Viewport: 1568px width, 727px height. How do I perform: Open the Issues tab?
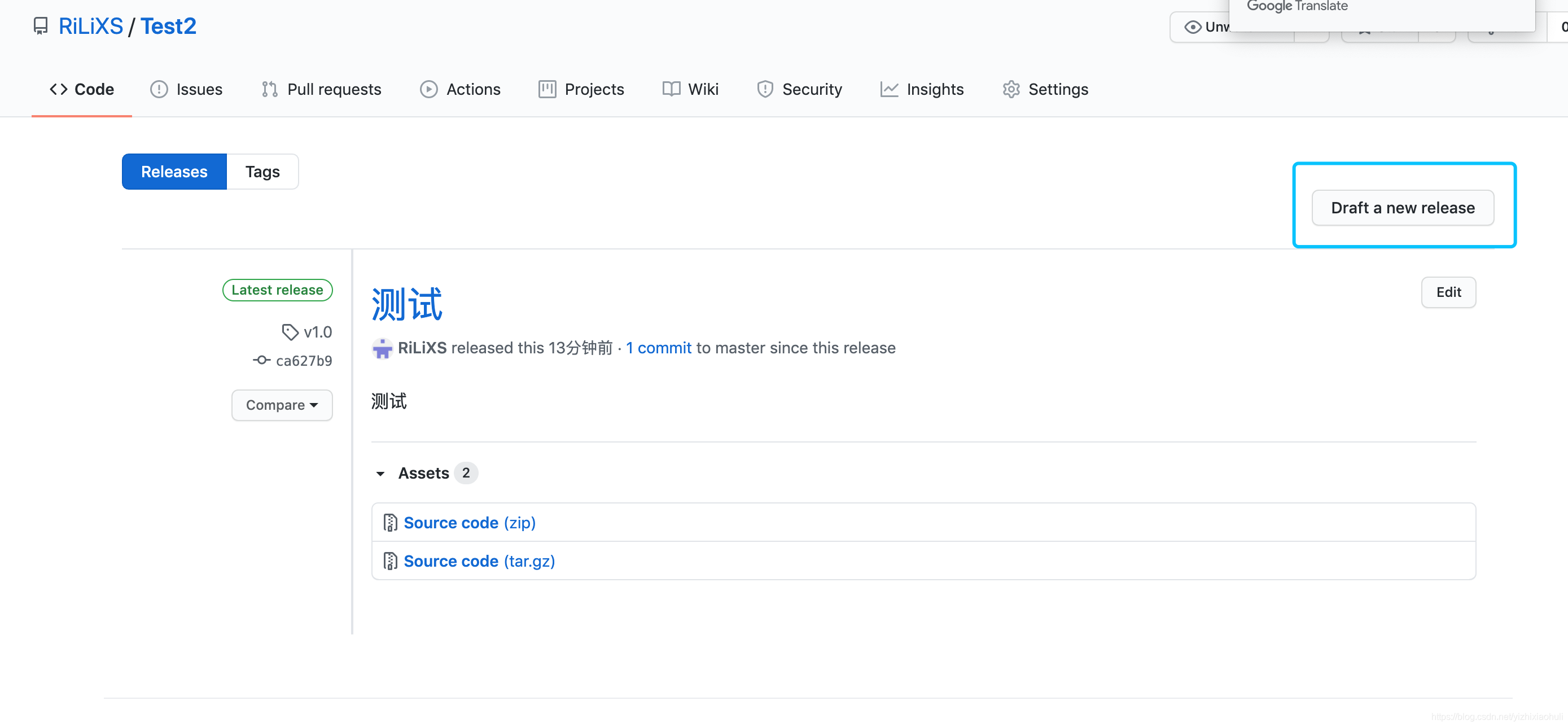pos(186,90)
